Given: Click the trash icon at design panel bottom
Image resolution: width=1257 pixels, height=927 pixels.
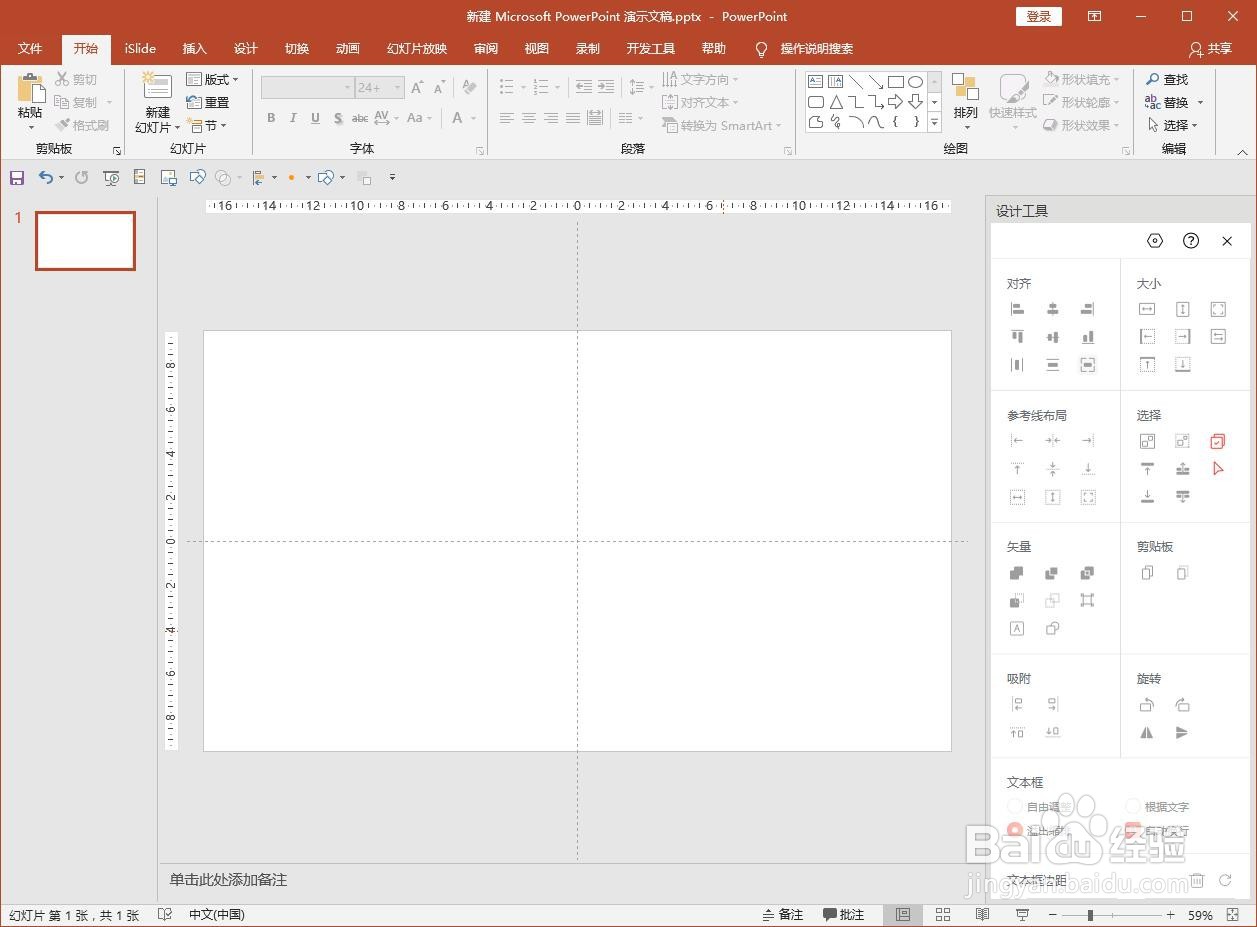Looking at the screenshot, I should click(x=1197, y=880).
